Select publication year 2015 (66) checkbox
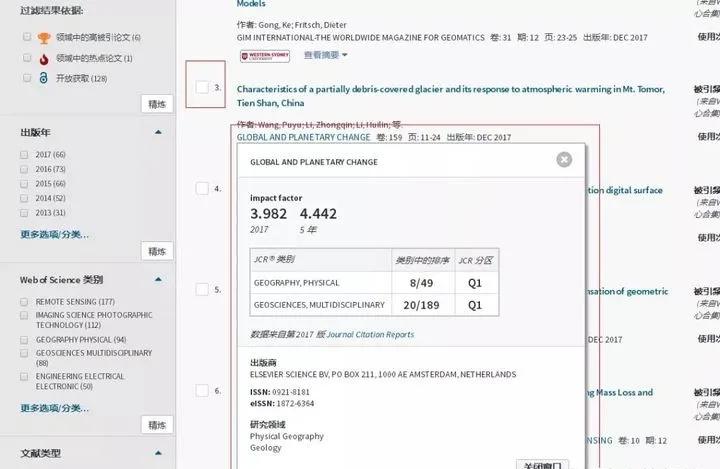The height and width of the screenshot is (469, 720). point(24,184)
